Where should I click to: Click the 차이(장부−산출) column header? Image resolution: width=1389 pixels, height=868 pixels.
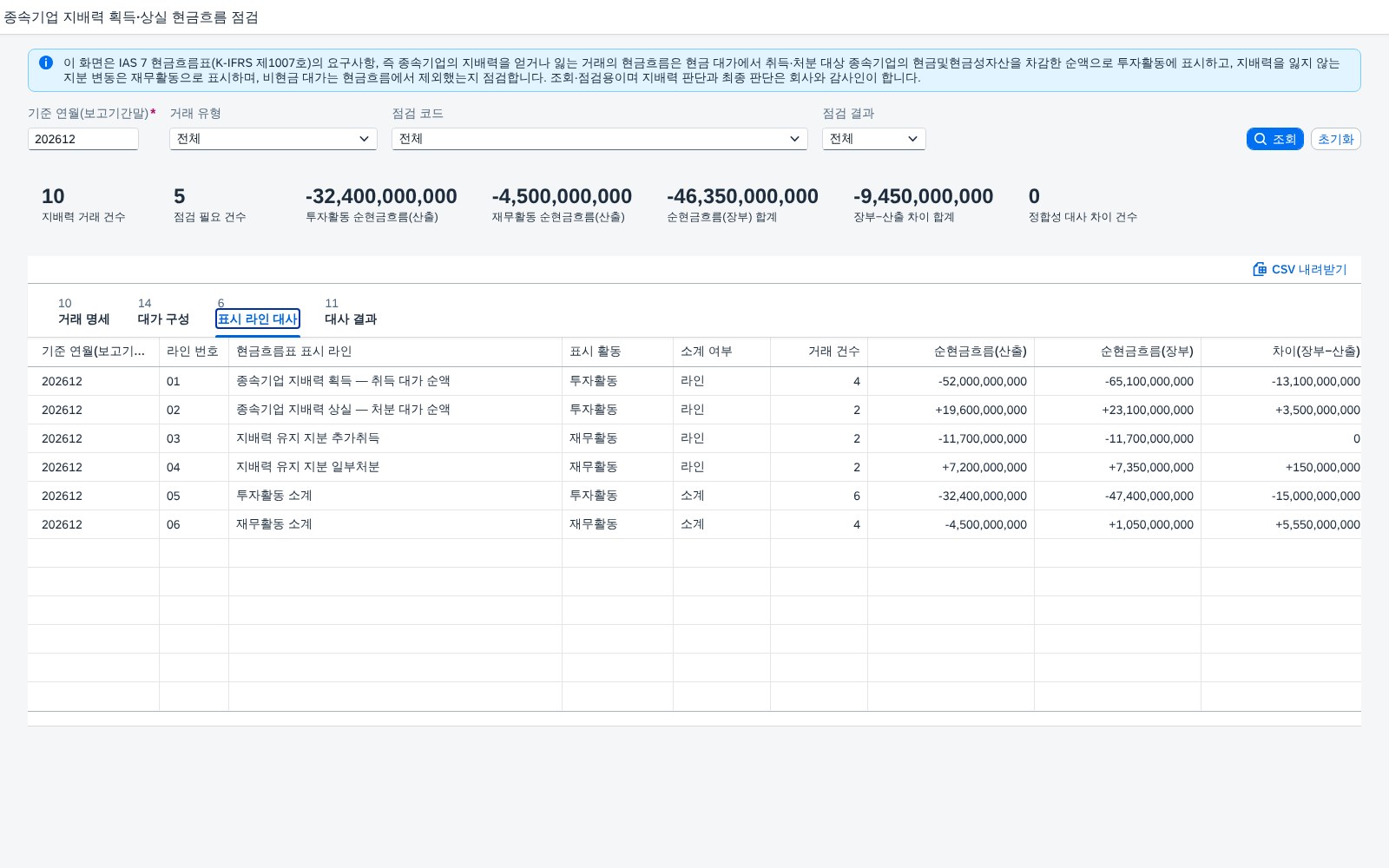[1281, 352]
